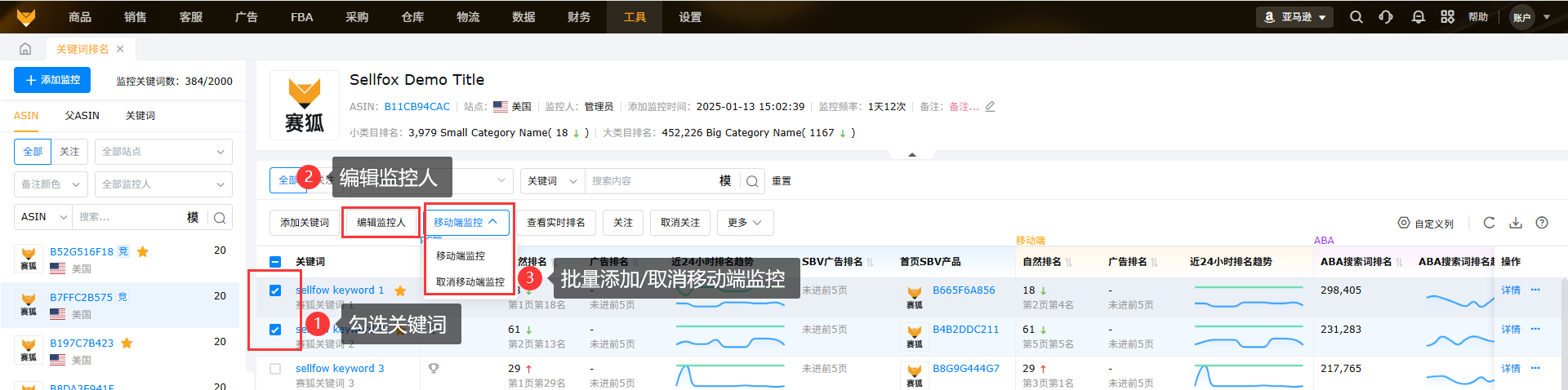Toggle star on B52G516F18 in sidebar

(x=143, y=251)
